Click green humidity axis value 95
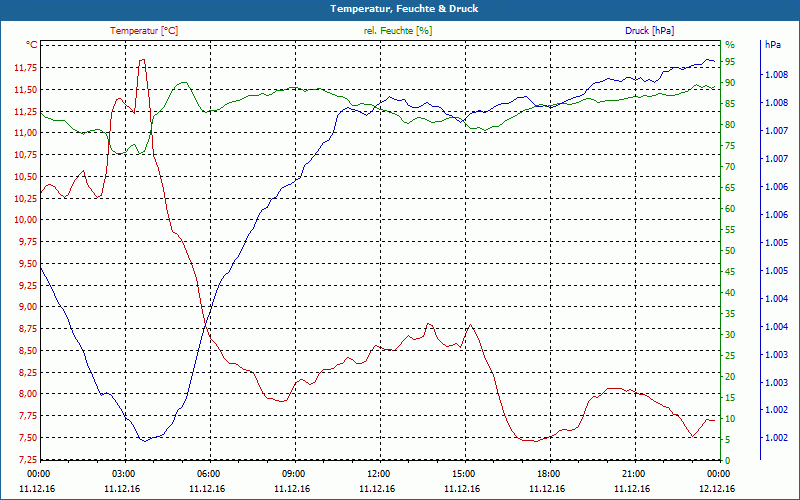The height and width of the screenshot is (500, 800). 730,62
